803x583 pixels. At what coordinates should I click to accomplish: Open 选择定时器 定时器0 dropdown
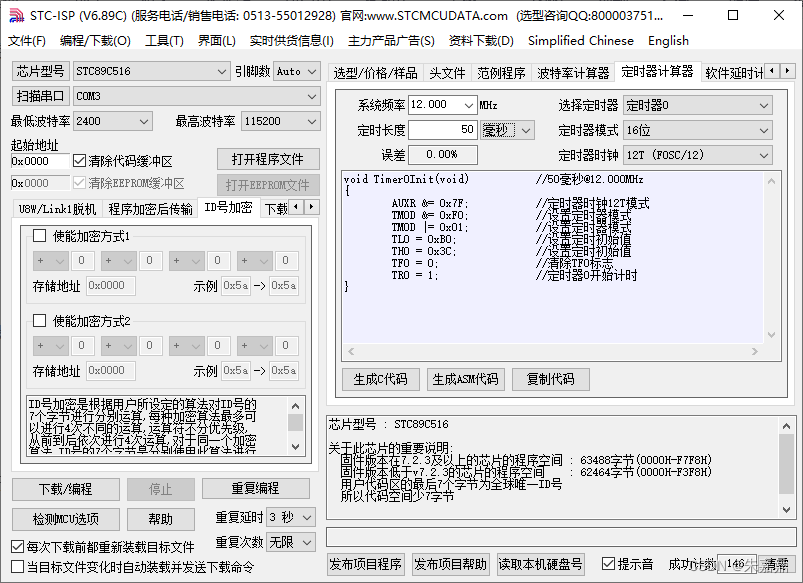[x=698, y=106]
